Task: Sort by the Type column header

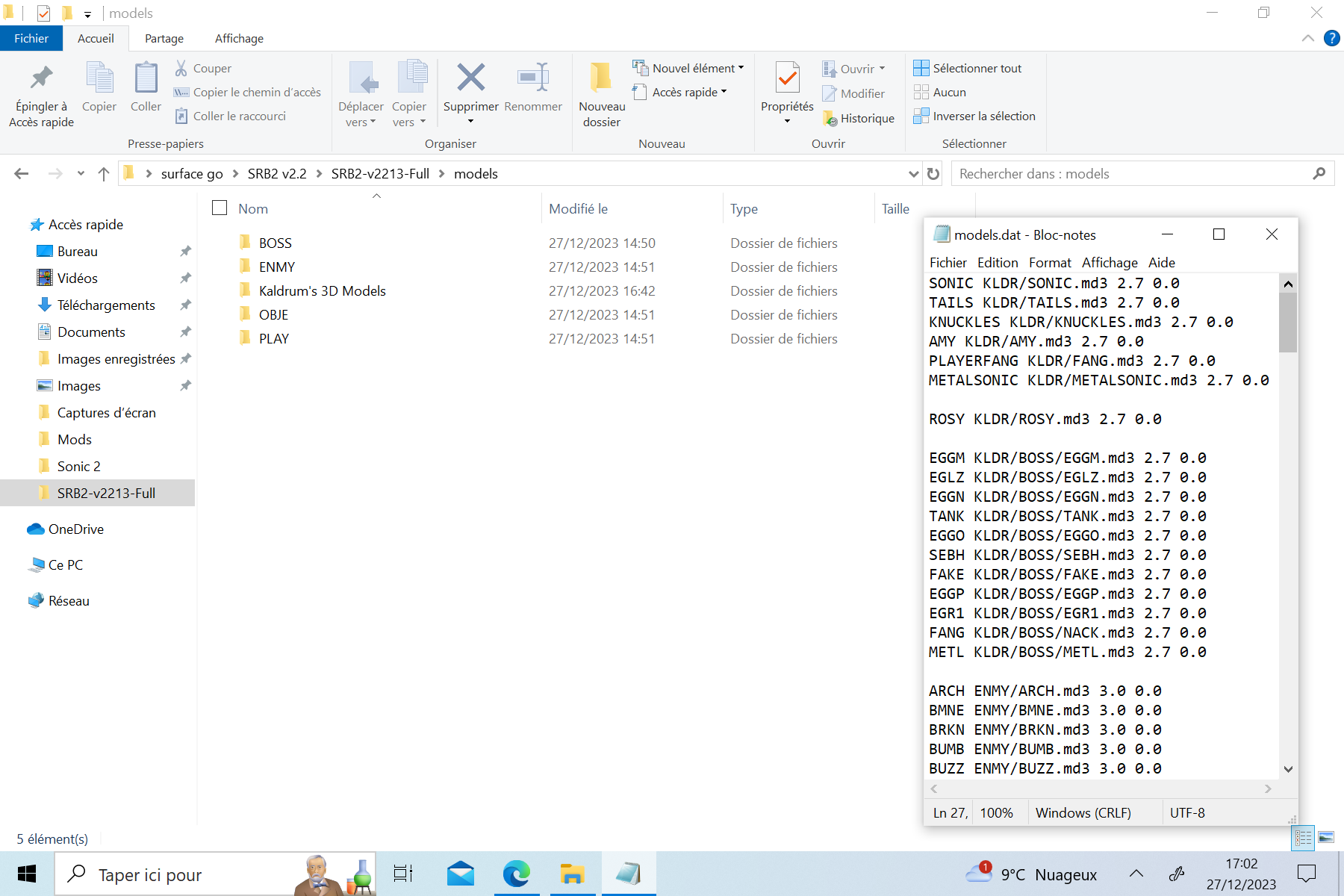Action: point(744,208)
